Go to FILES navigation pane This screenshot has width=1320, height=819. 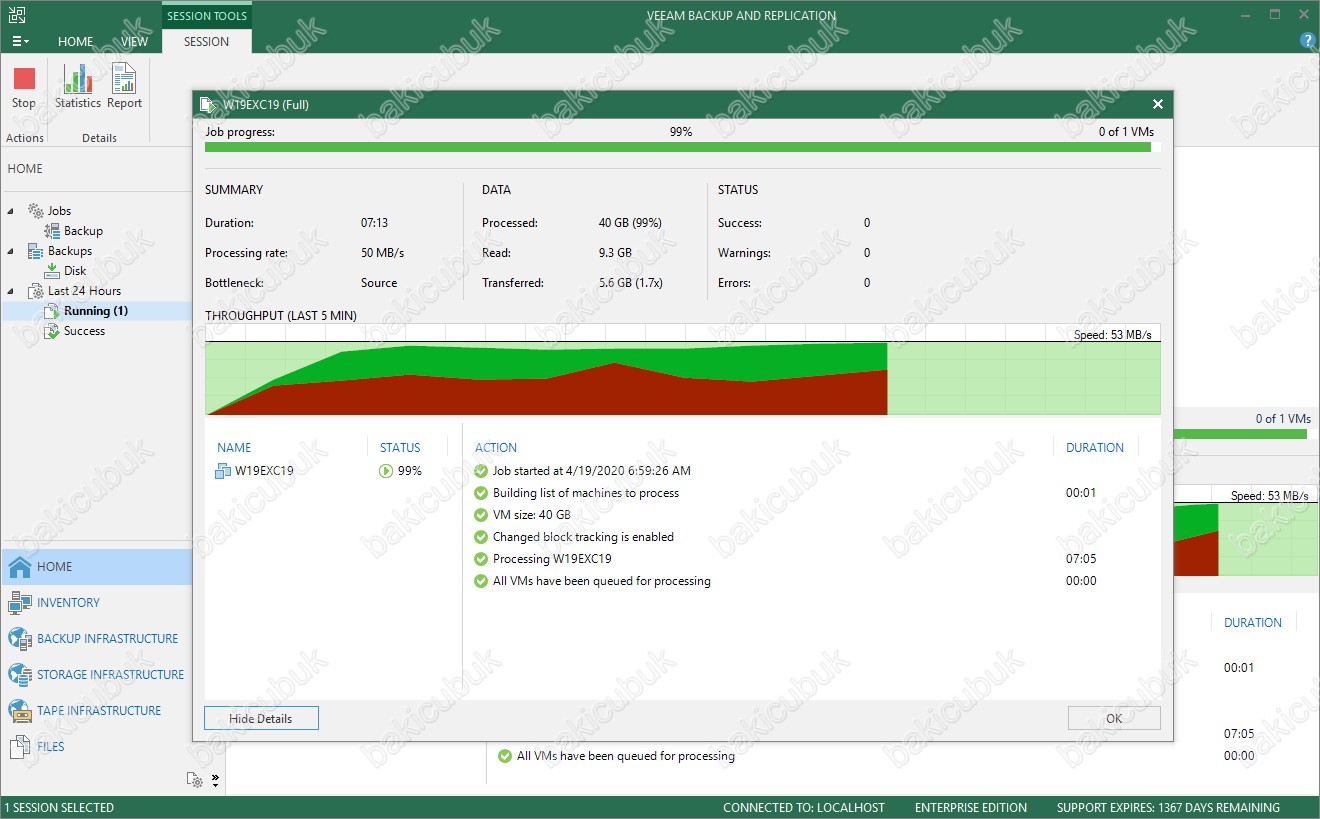(x=96, y=747)
